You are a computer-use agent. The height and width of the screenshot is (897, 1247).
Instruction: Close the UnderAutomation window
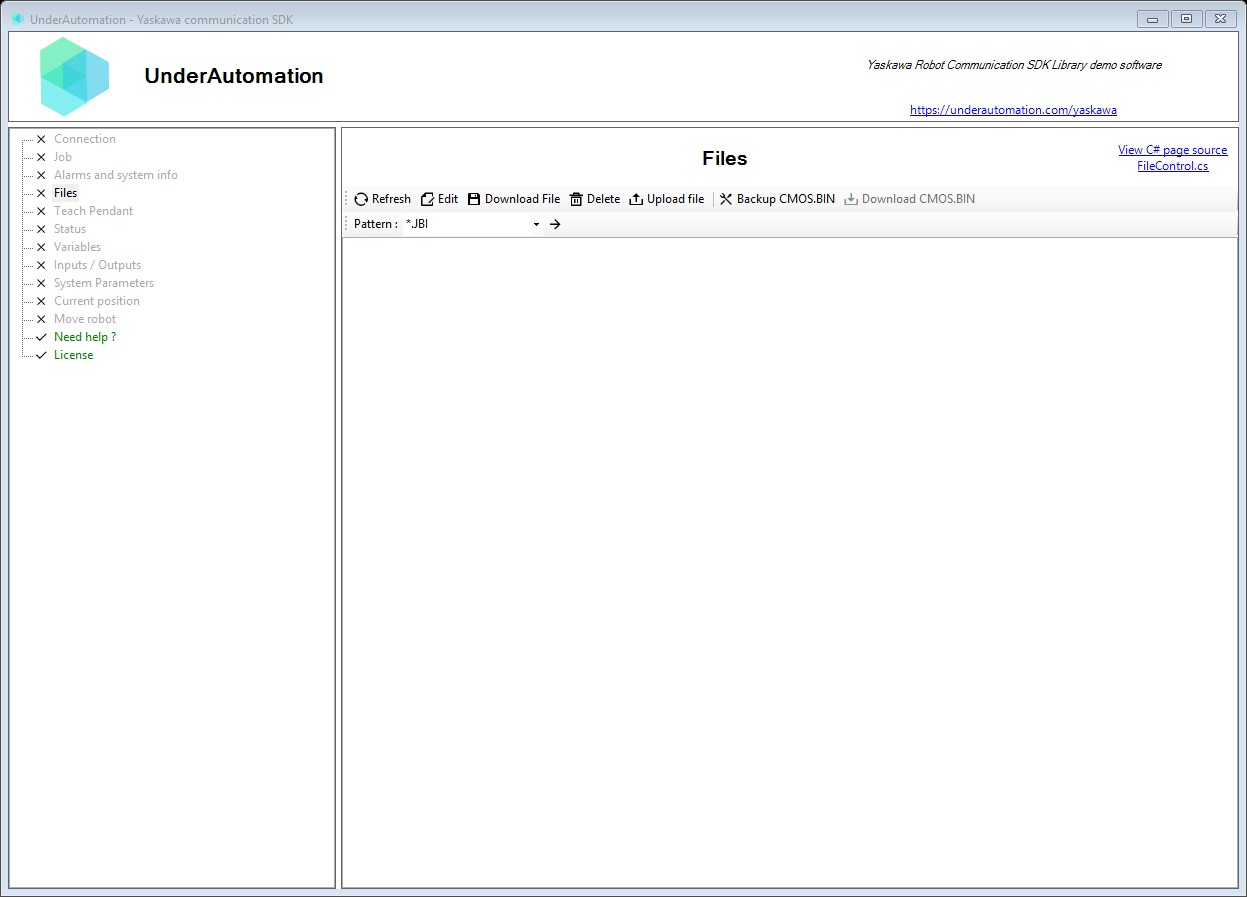(x=1219, y=18)
